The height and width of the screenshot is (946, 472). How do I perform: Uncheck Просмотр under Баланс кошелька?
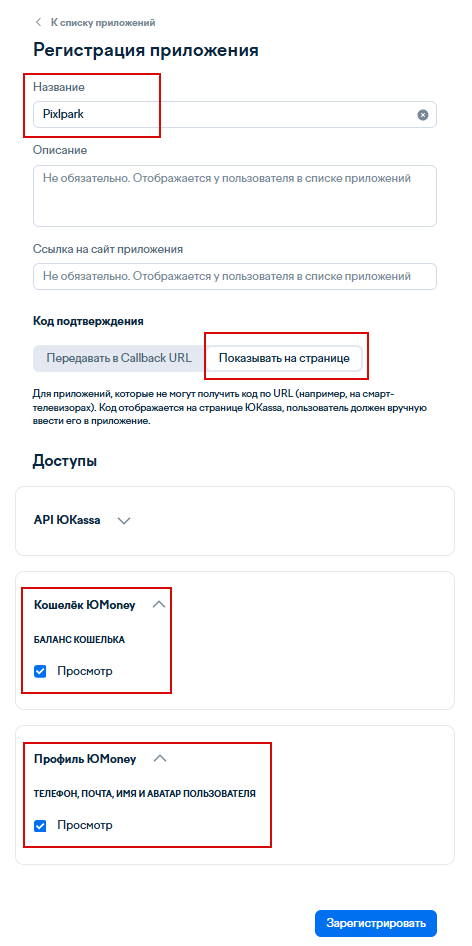click(x=40, y=671)
